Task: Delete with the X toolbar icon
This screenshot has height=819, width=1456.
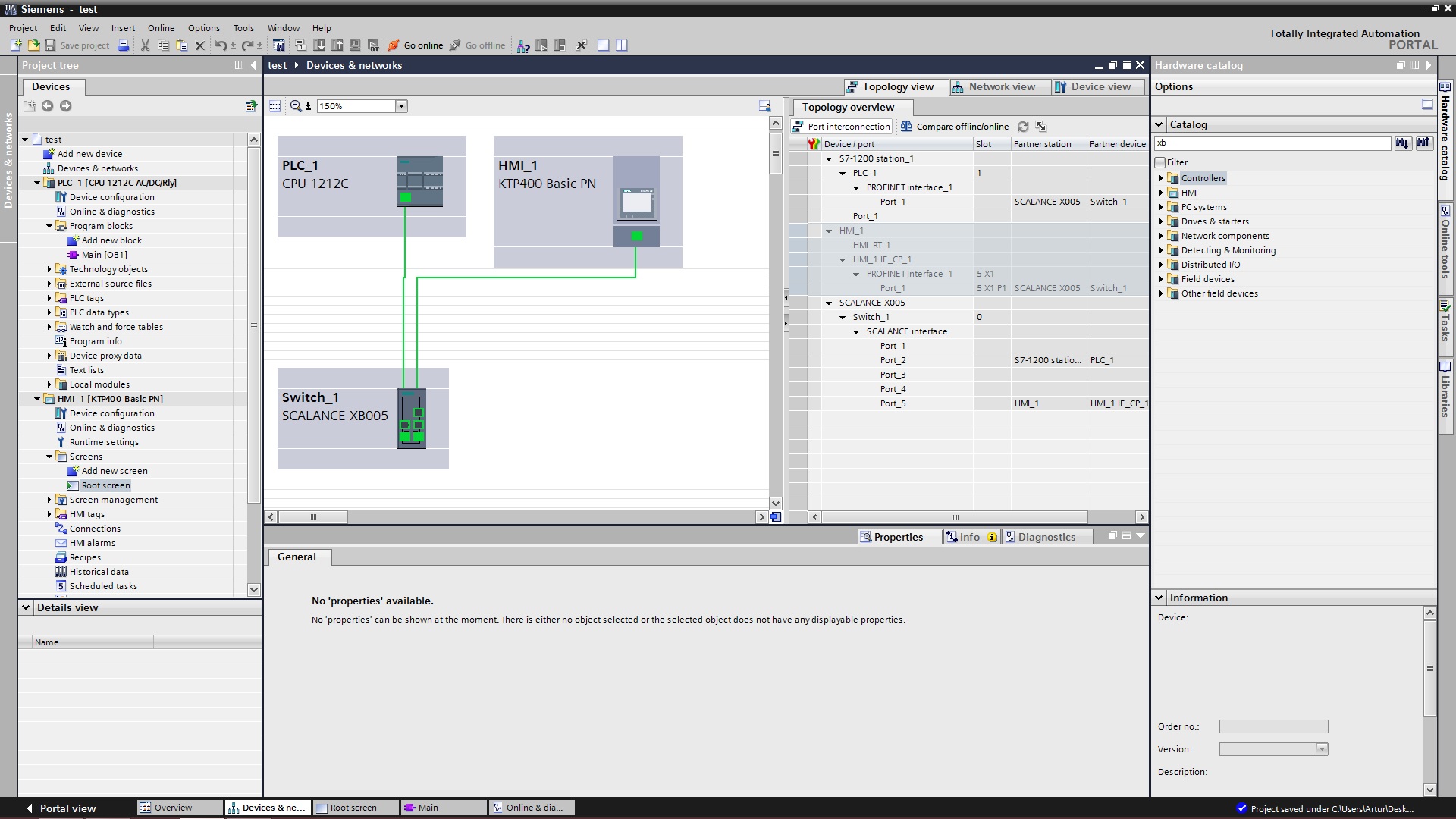Action: coord(200,45)
